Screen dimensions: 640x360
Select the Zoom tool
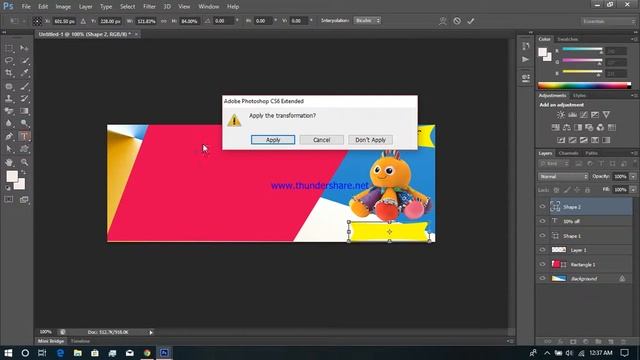pyautogui.click(x=24, y=162)
